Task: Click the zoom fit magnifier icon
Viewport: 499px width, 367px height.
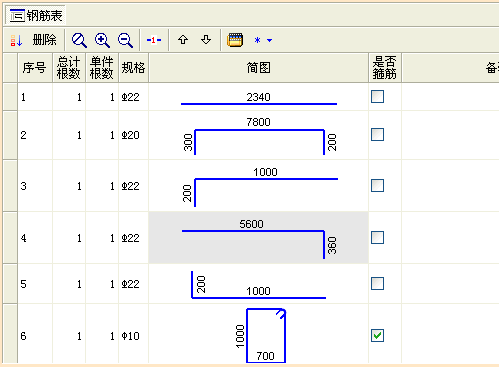Action: (x=79, y=40)
